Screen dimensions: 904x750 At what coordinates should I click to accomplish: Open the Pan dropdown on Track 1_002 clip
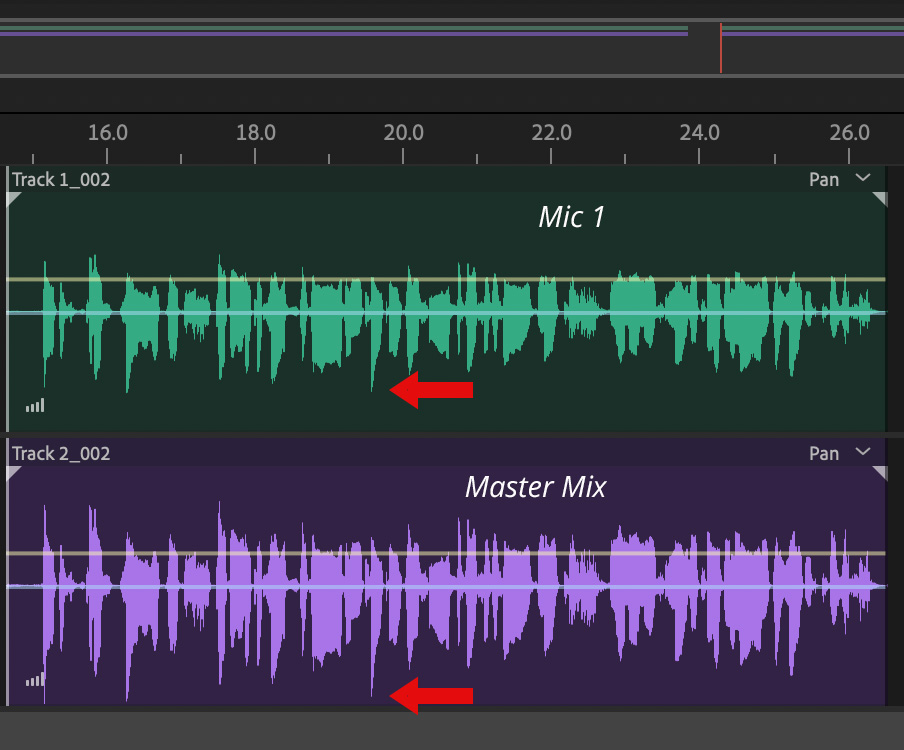[862, 178]
